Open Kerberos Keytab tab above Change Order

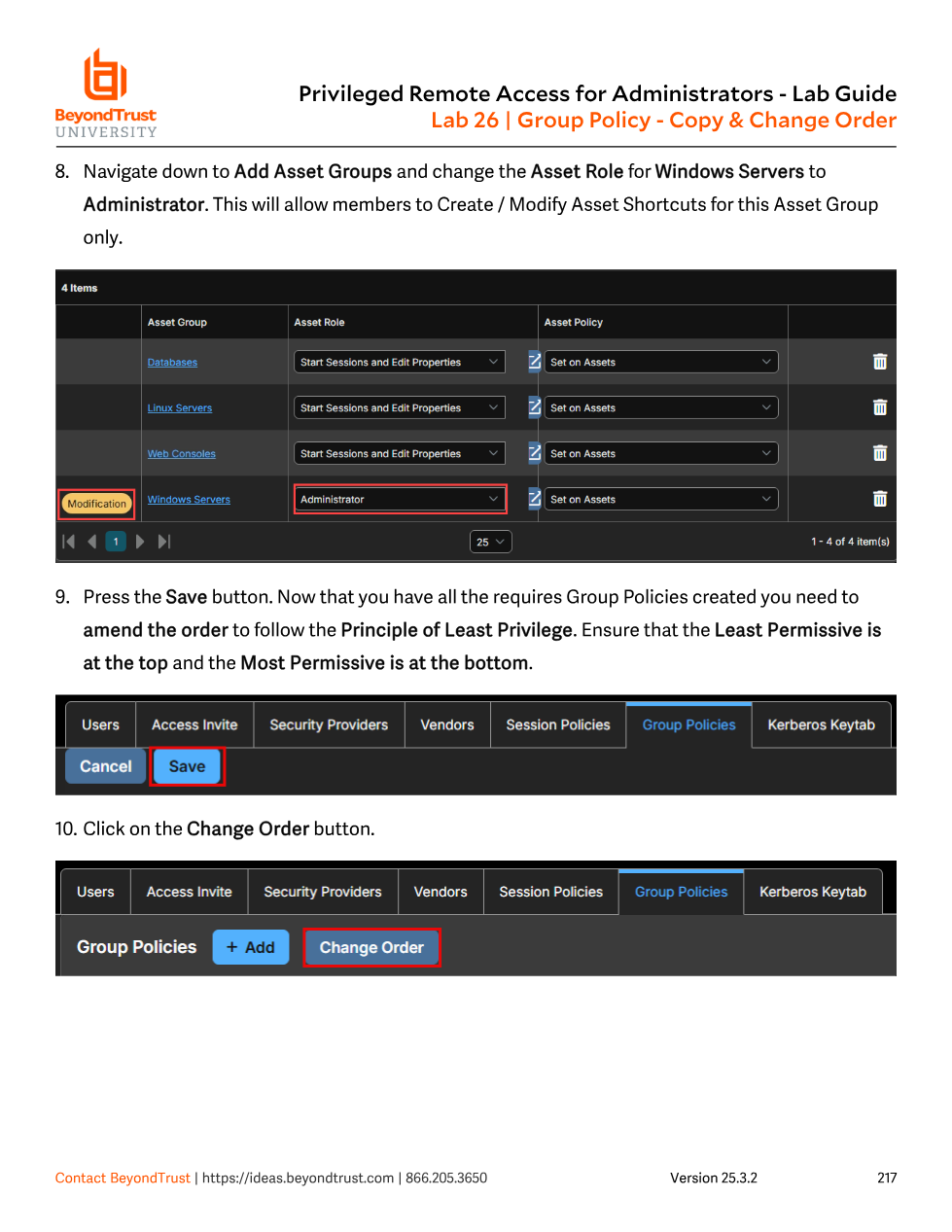(x=813, y=892)
